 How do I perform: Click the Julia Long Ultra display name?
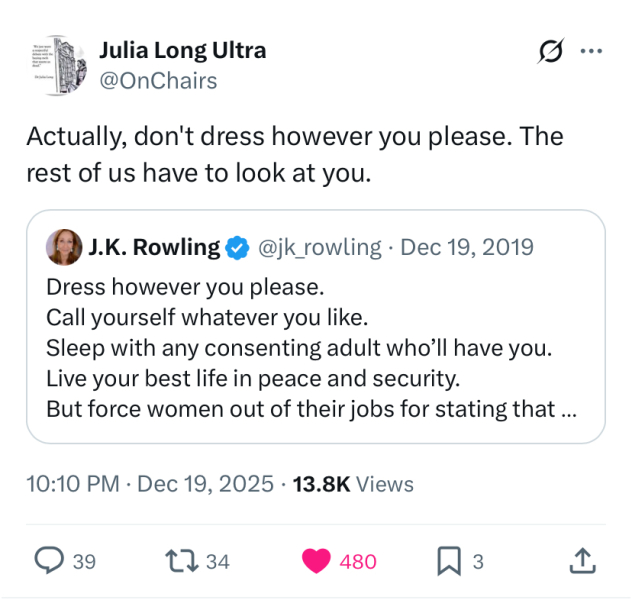183,50
